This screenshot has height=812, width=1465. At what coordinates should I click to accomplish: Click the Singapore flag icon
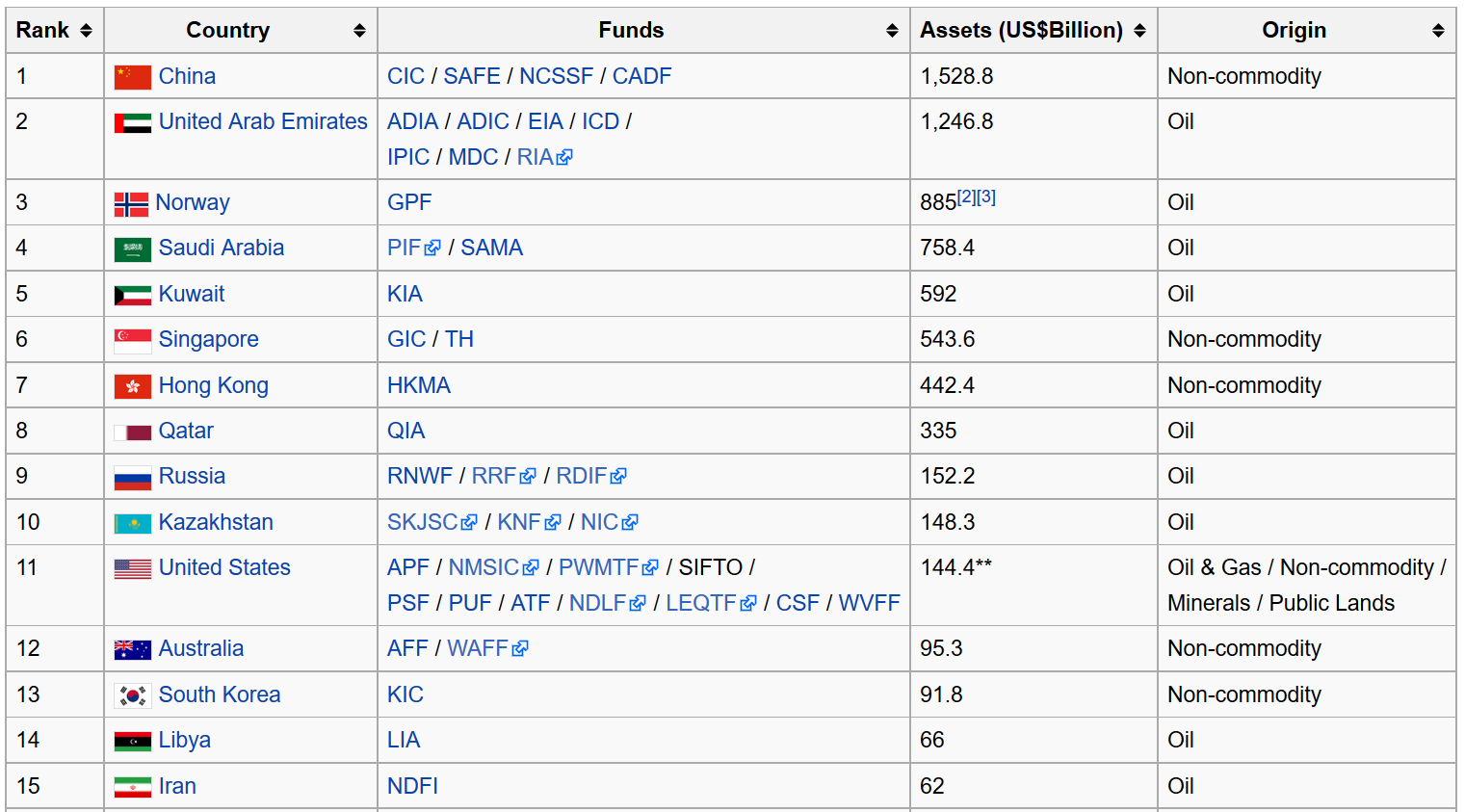pos(132,341)
